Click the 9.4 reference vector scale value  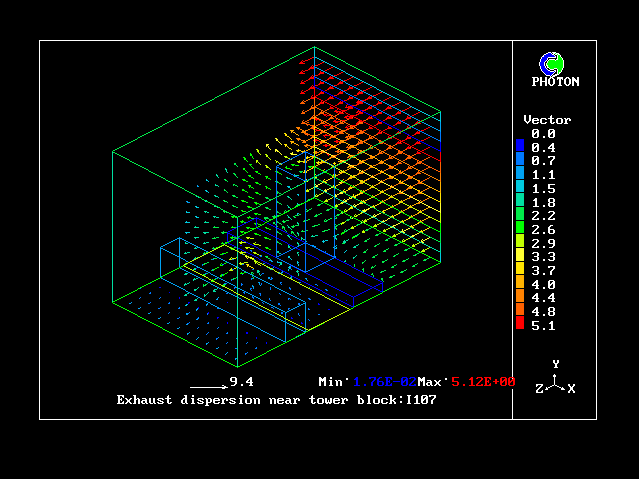[x=240, y=382]
